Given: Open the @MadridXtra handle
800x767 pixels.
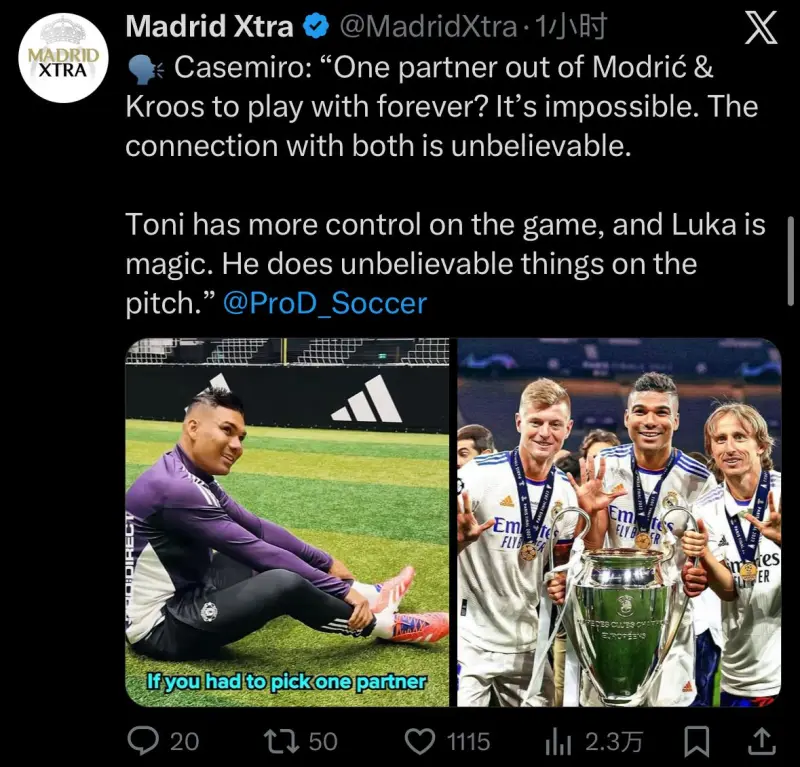Looking at the screenshot, I should (x=428, y=27).
